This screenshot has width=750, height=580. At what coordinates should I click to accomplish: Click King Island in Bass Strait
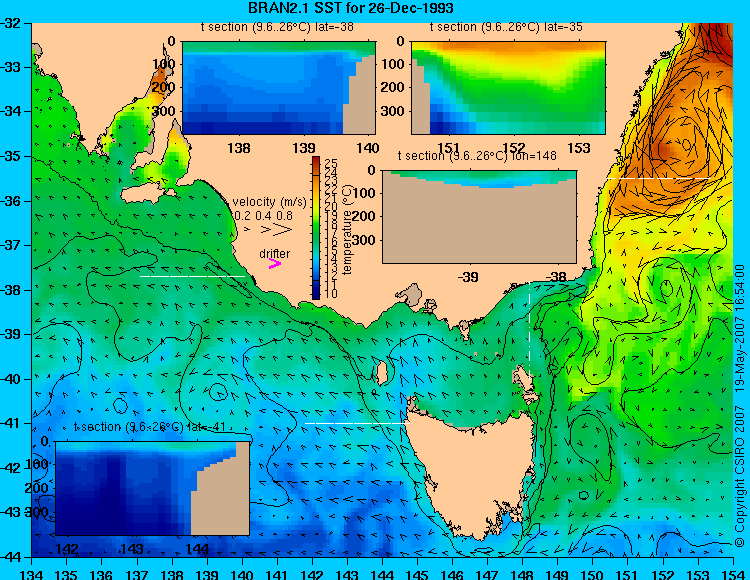[x=381, y=373]
